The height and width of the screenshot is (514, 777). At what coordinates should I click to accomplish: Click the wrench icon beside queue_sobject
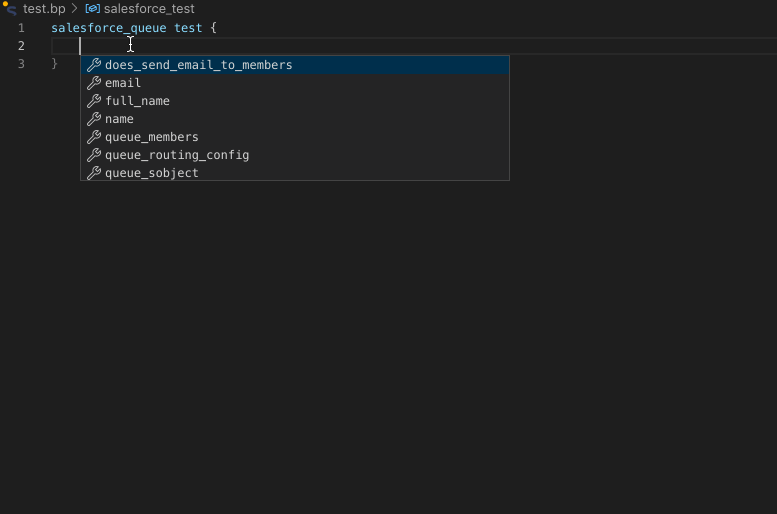[94, 172]
